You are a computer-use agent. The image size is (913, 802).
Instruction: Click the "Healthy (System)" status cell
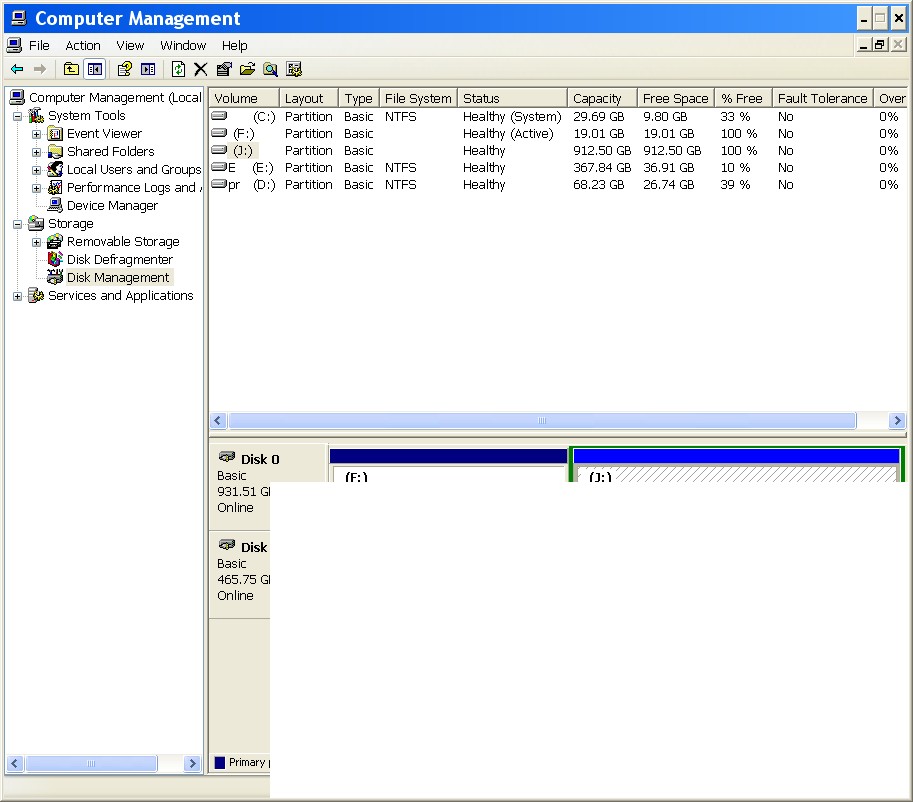[x=512, y=116]
